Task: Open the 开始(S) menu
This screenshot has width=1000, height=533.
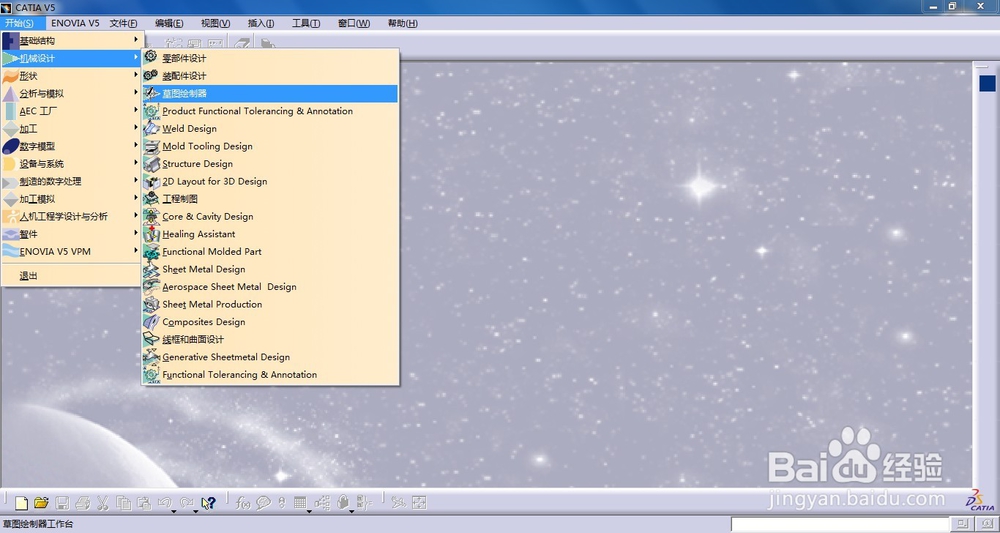Action: [x=20, y=23]
